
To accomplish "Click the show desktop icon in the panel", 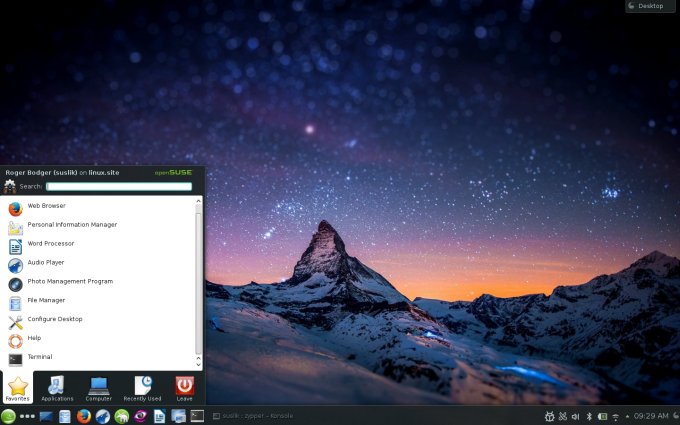I will [x=46, y=416].
